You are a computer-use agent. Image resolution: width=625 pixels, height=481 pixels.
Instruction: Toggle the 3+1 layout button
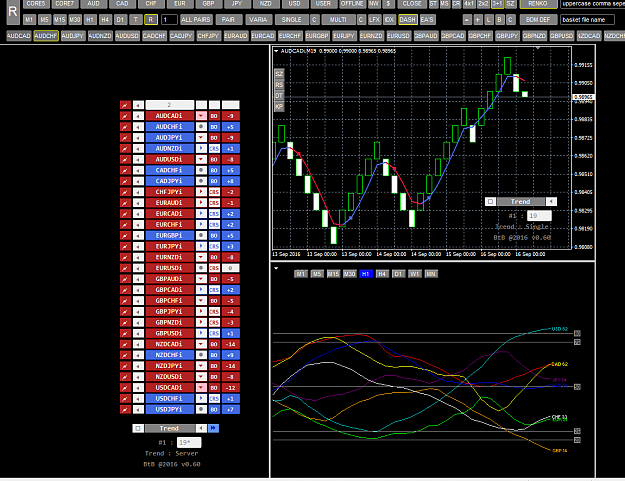[497, 4]
